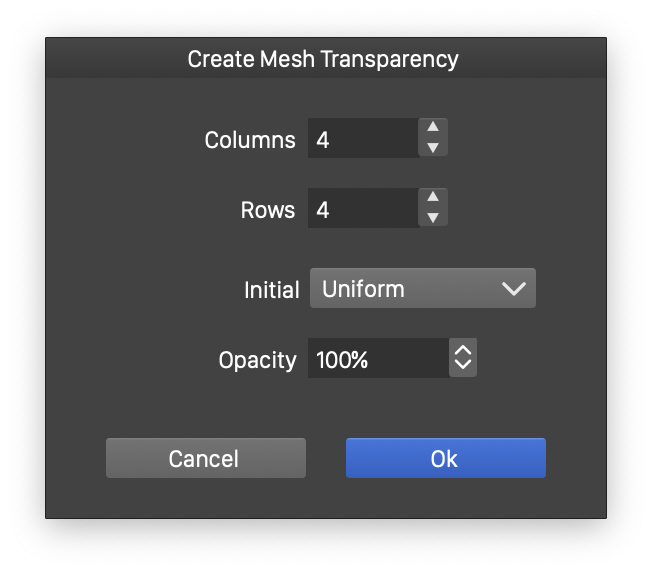Click the chevron on the Initial dropdown
This screenshot has height=572, width=652.
coord(513,289)
